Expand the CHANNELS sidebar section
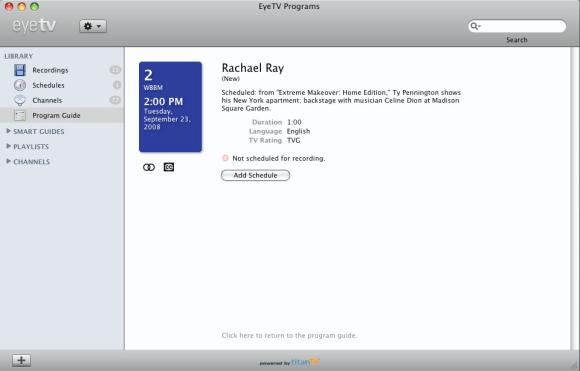580x371 pixels. (x=9, y=161)
